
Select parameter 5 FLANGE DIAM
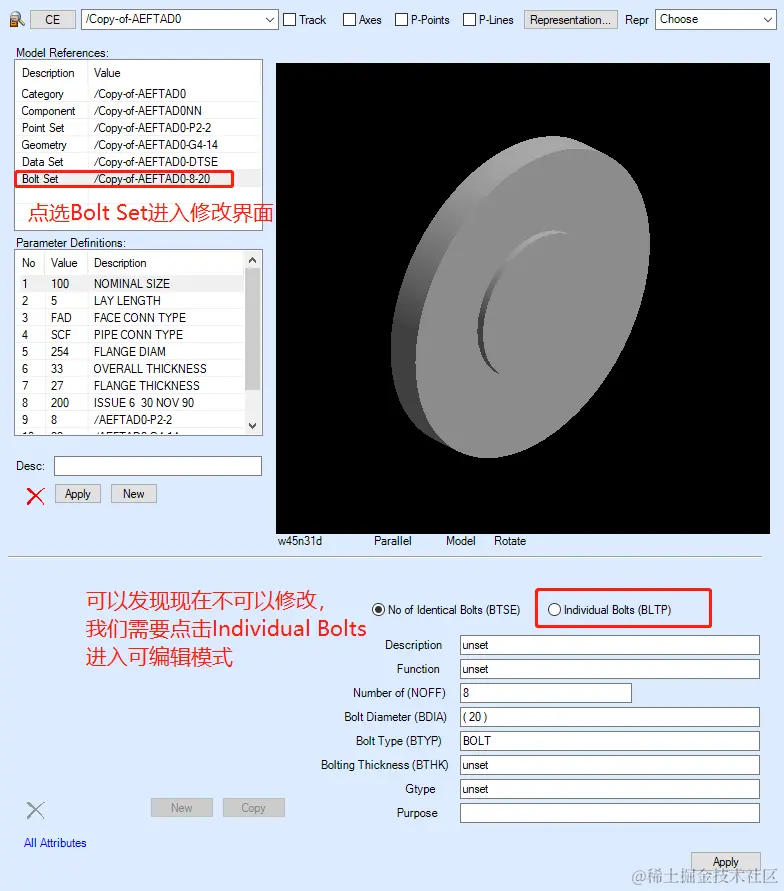[131, 352]
